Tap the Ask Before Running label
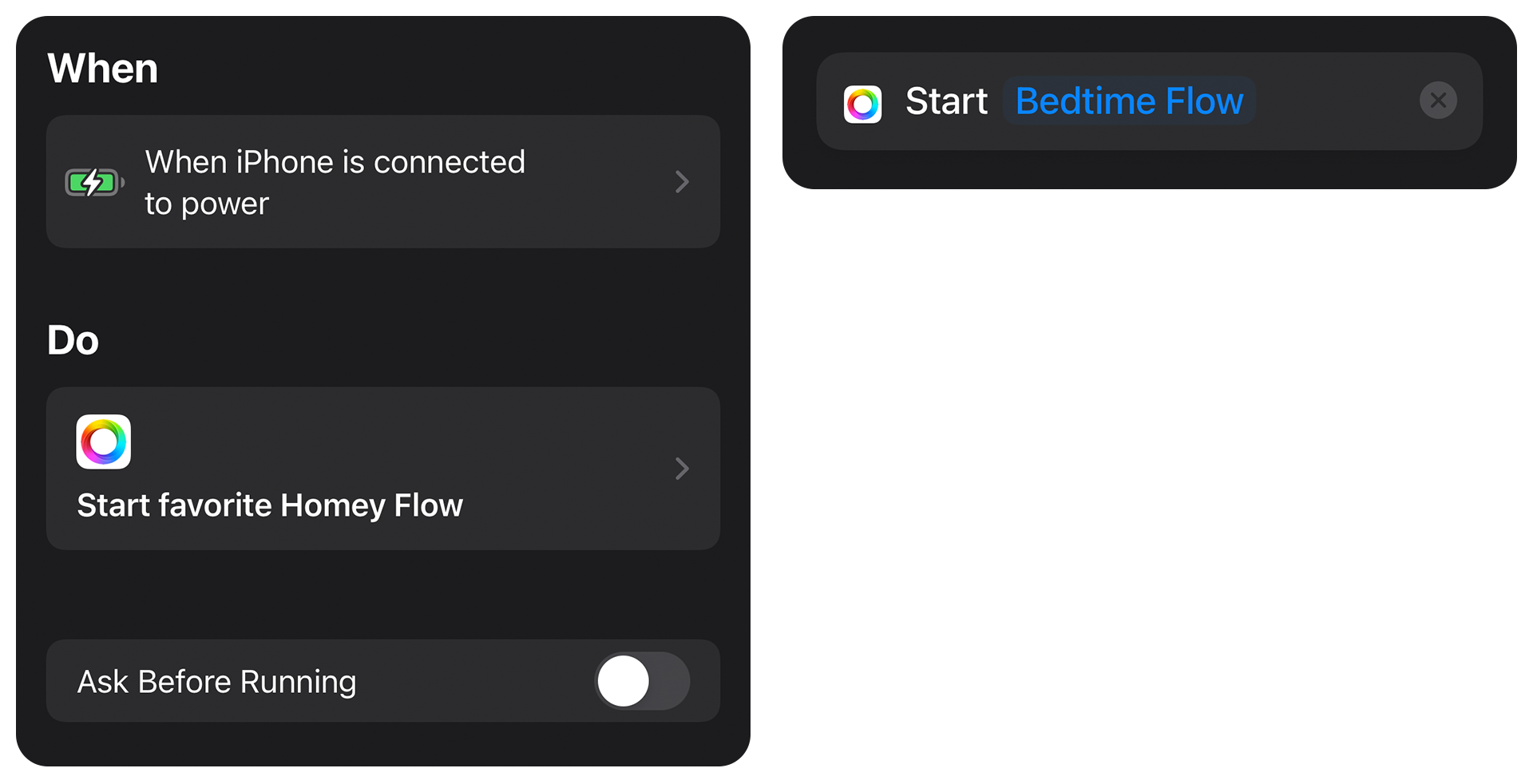This screenshot has height=784, width=1533. point(216,682)
